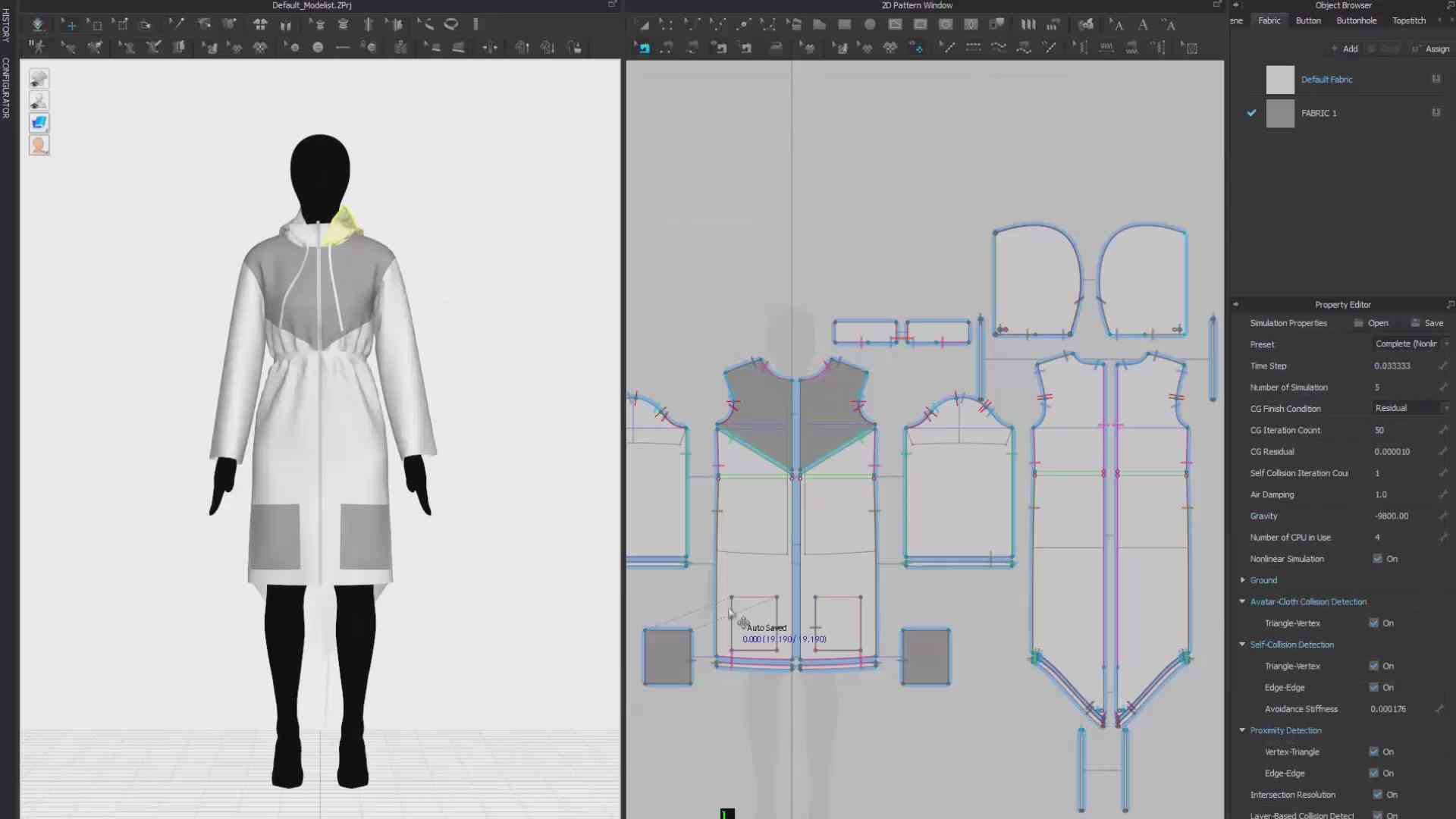Viewport: 1456px width, 819px height.
Task: Click Save in Simulation Properties
Action: click(x=1427, y=323)
